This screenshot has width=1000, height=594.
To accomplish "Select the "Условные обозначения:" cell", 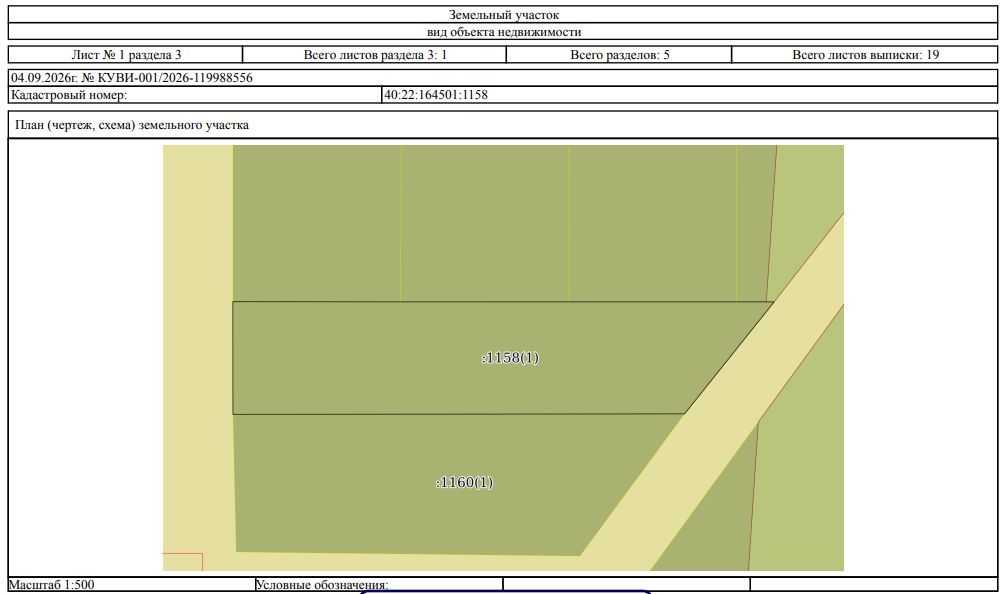I will point(379,584).
